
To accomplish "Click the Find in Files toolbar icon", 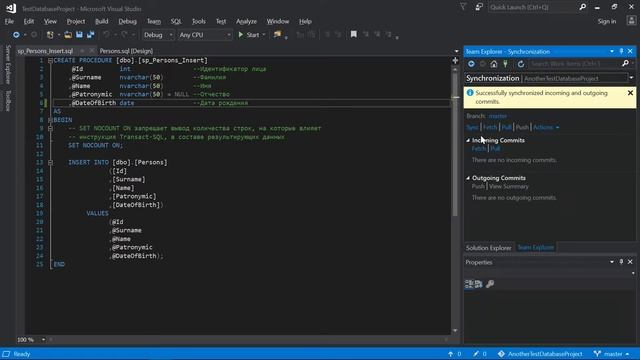I will pos(278,35).
